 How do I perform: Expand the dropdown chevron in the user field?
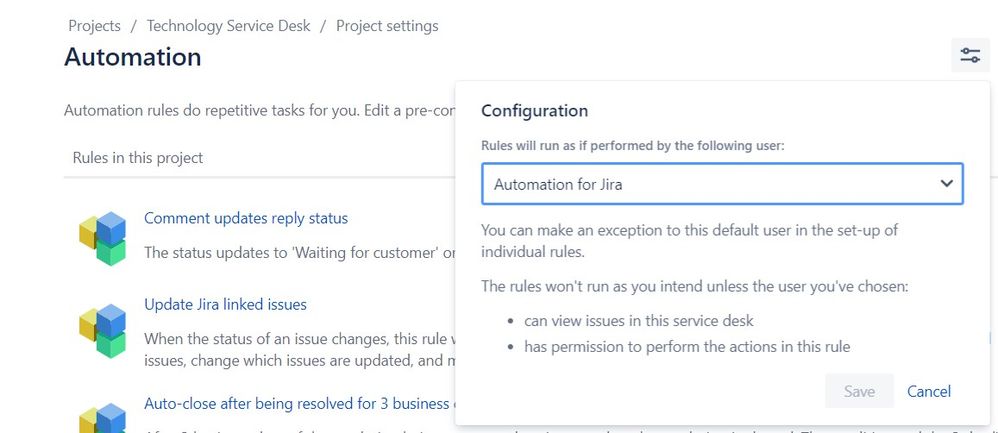pos(946,183)
